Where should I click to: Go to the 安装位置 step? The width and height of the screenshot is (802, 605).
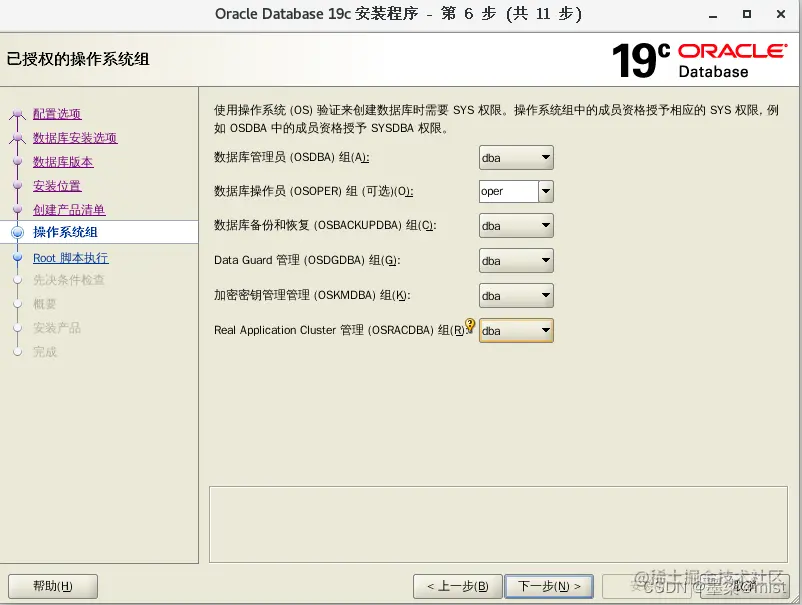(57, 186)
